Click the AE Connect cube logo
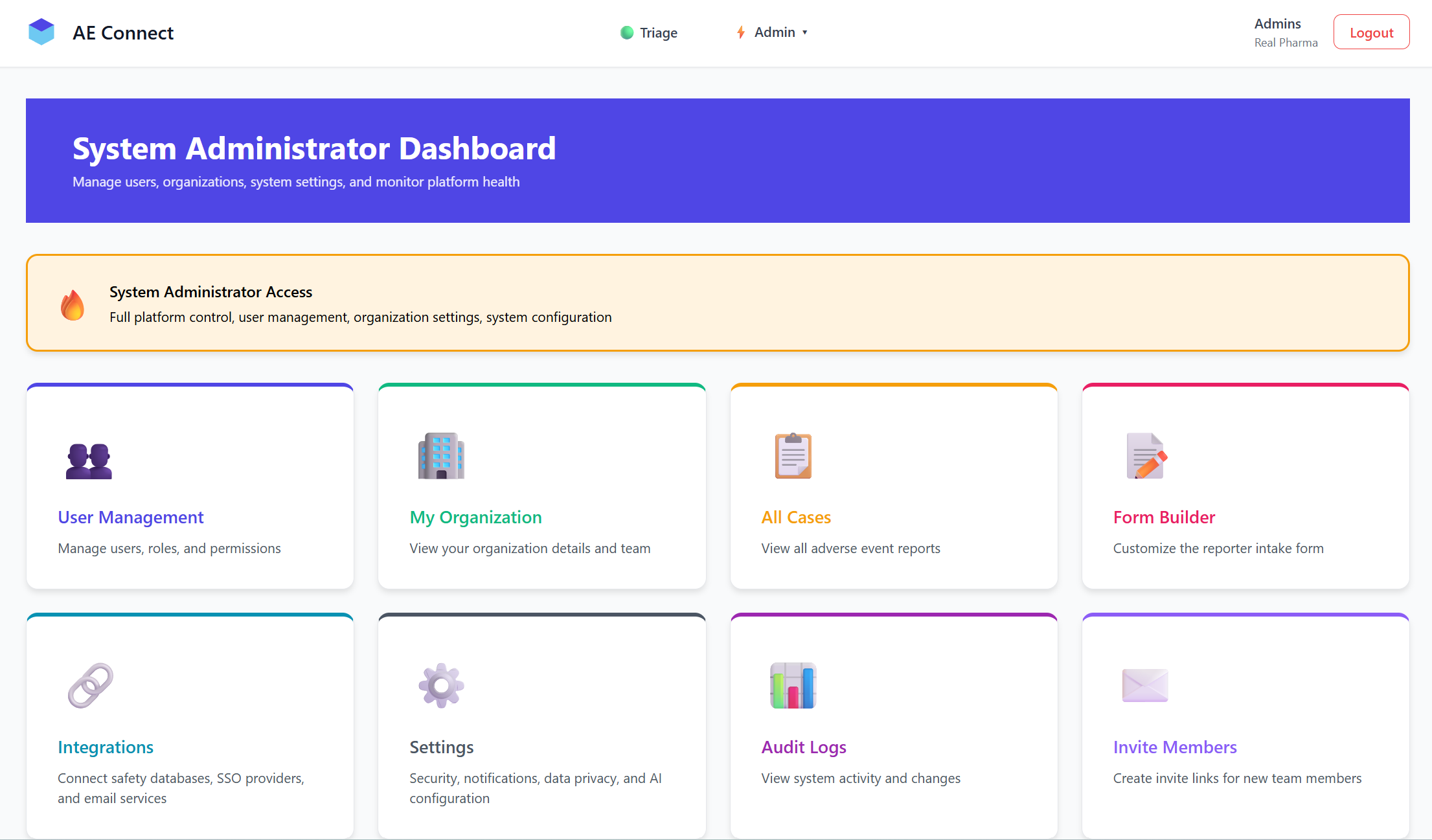 pyautogui.click(x=41, y=32)
